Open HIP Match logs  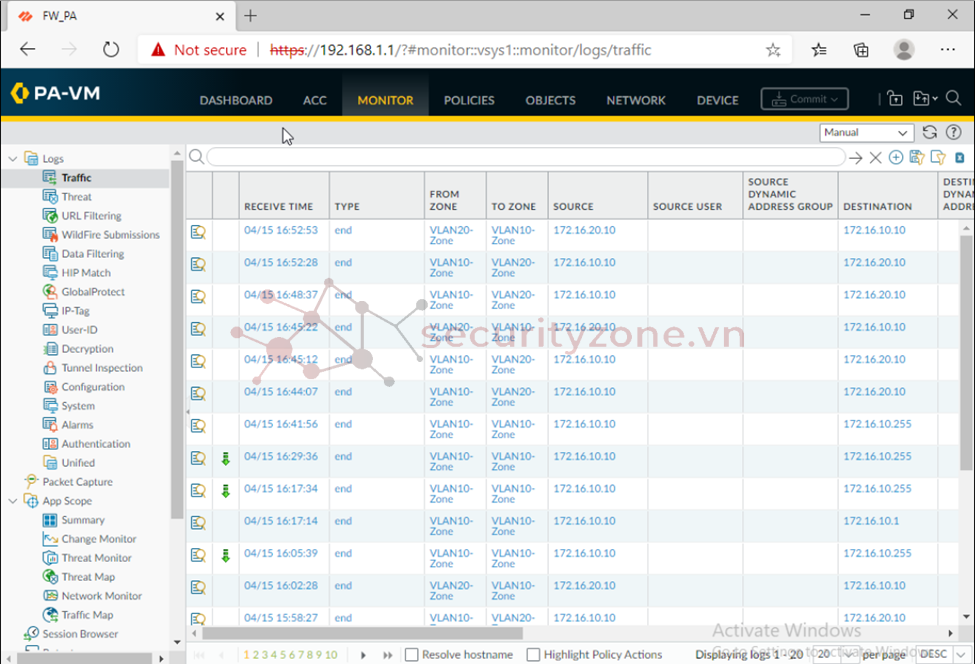(86, 273)
